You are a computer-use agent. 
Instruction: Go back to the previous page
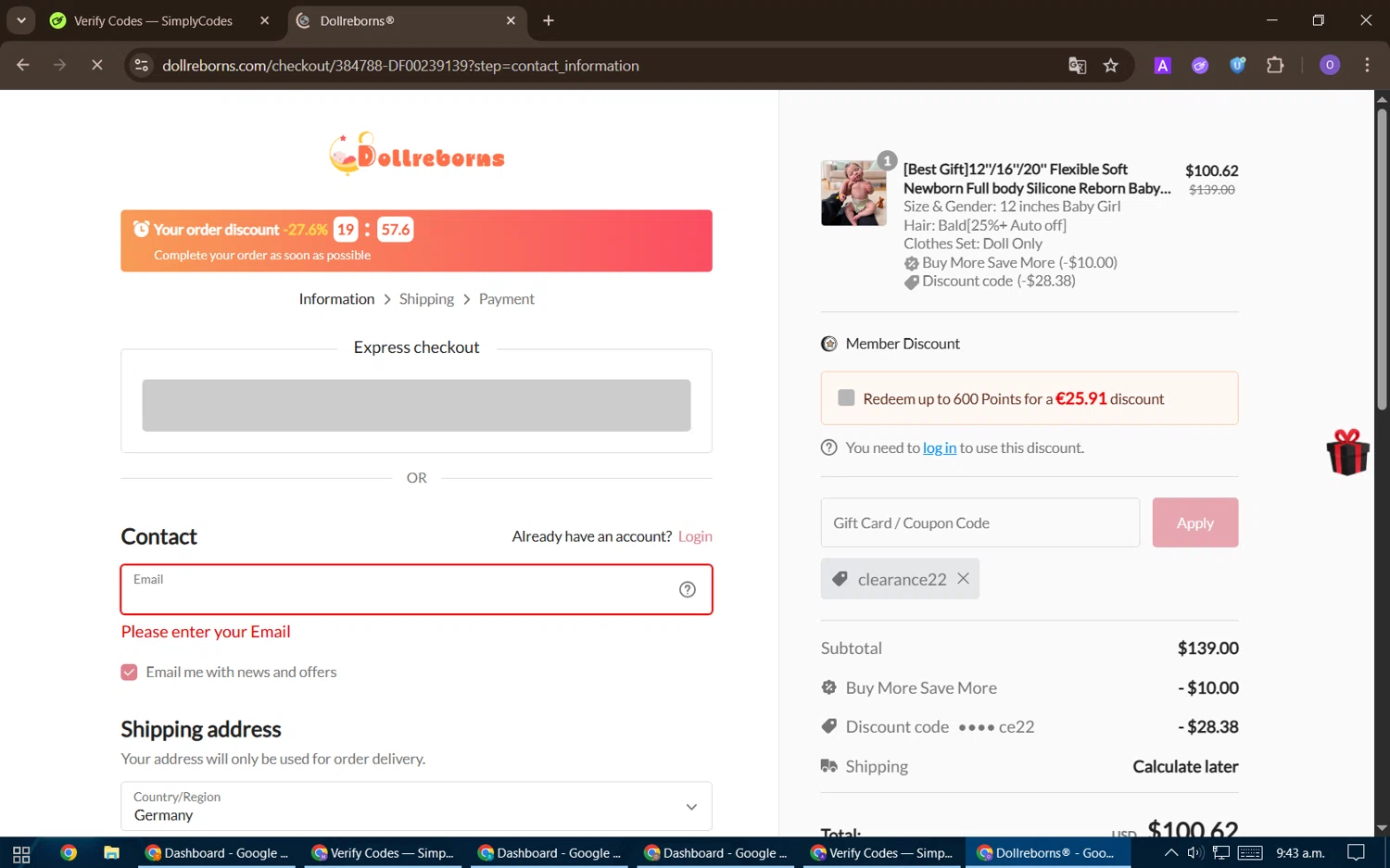pyautogui.click(x=23, y=65)
